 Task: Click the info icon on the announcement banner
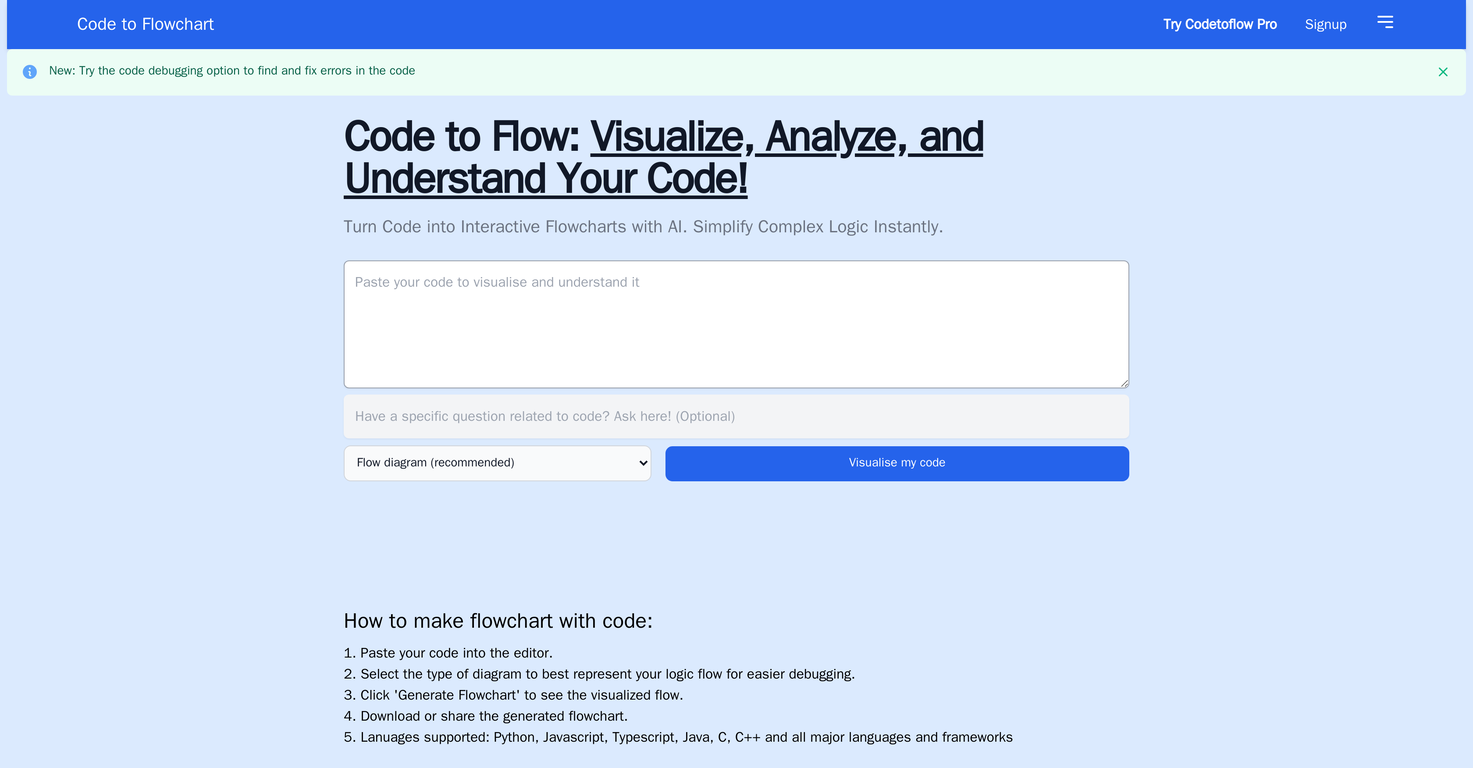tap(29, 71)
